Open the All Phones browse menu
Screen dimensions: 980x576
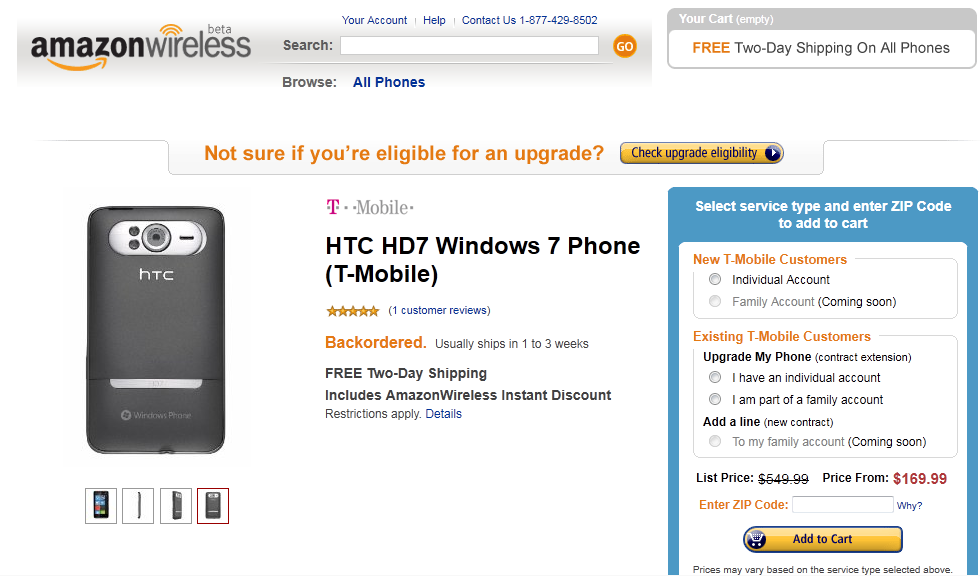389,82
